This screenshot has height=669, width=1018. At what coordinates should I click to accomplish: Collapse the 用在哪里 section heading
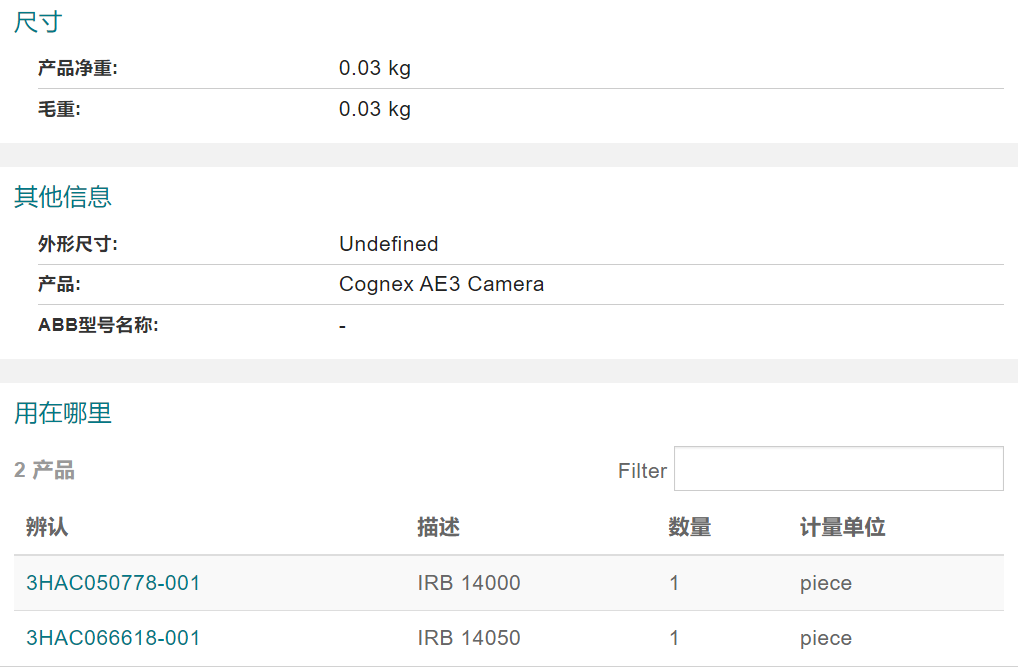[62, 413]
